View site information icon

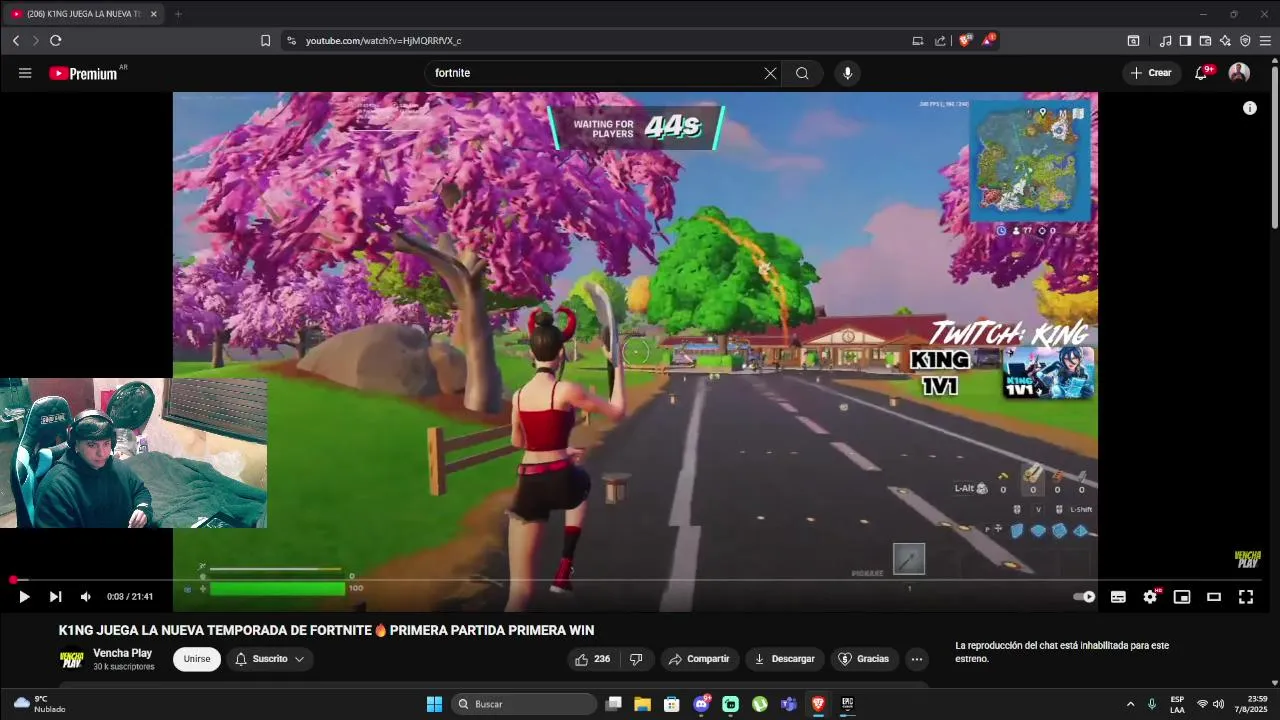[x=291, y=41]
